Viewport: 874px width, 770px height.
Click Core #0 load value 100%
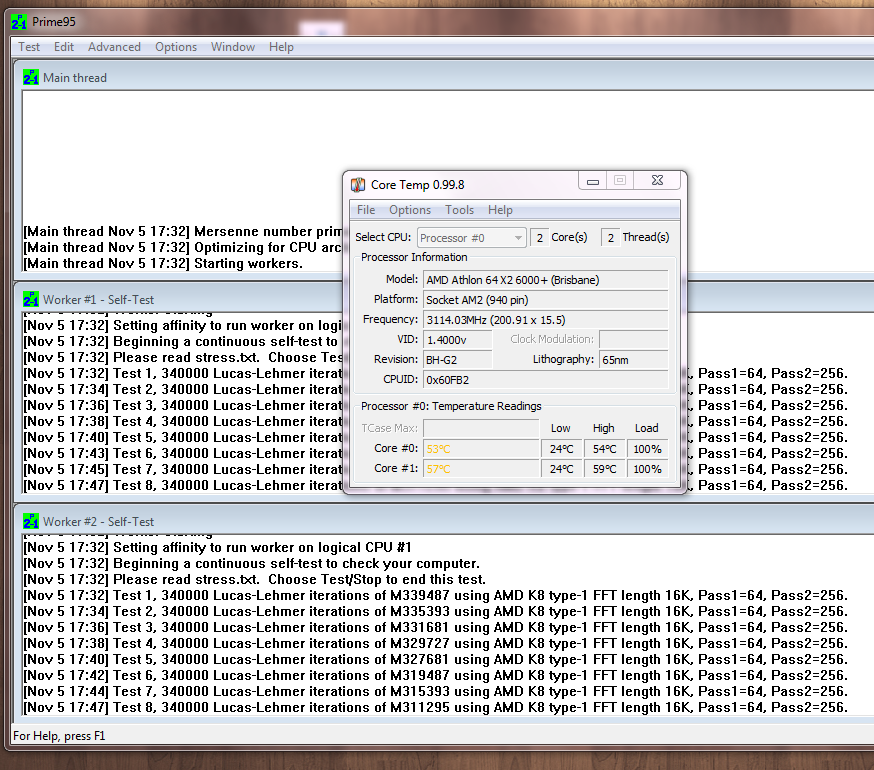point(647,449)
